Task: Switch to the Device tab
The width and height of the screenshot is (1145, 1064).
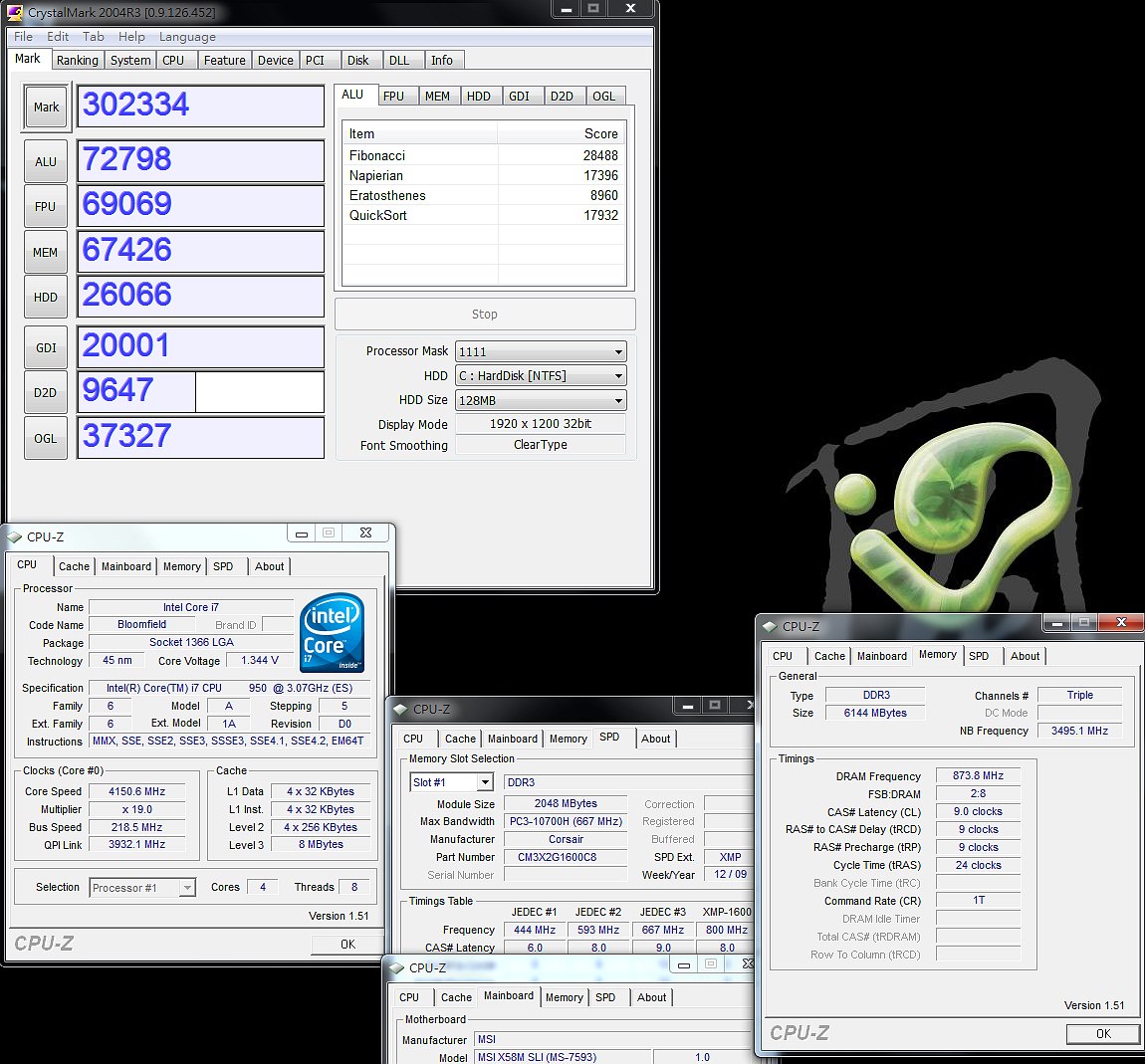Action: (275, 61)
